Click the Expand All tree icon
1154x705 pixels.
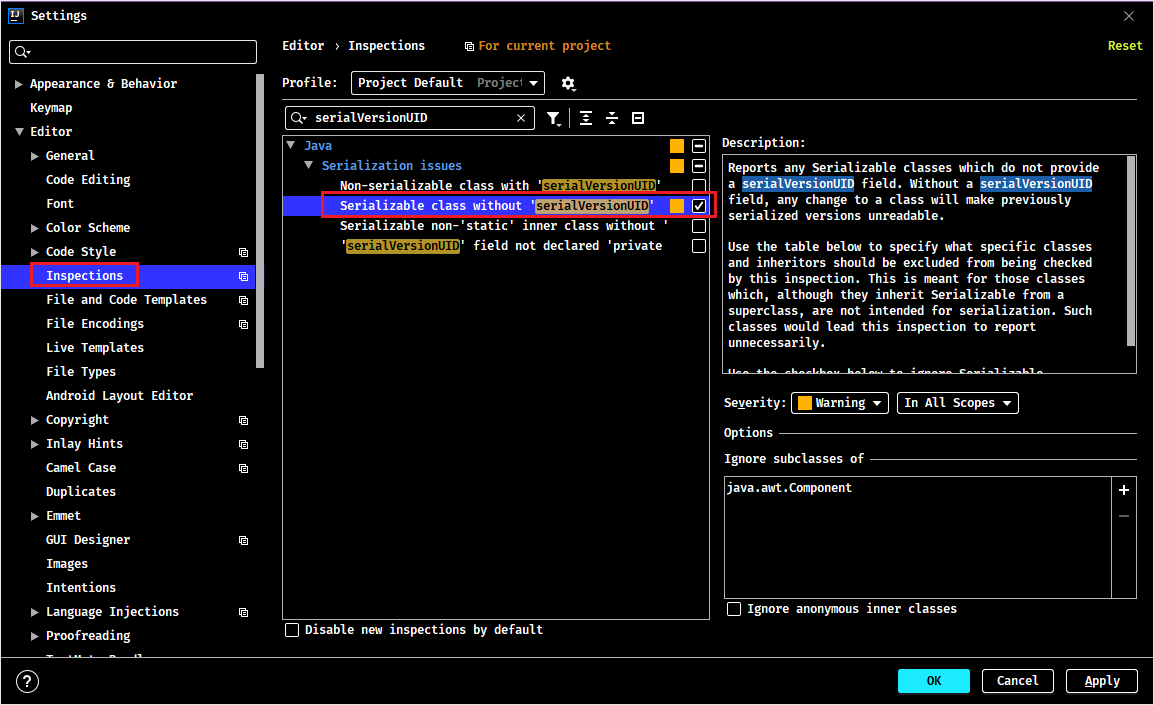pyautogui.click(x=586, y=118)
